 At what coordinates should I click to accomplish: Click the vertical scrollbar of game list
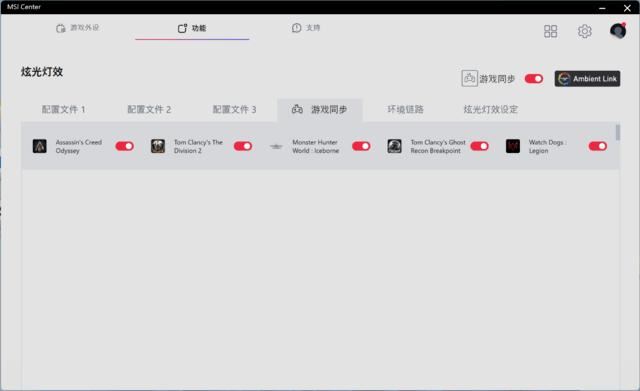(x=618, y=133)
